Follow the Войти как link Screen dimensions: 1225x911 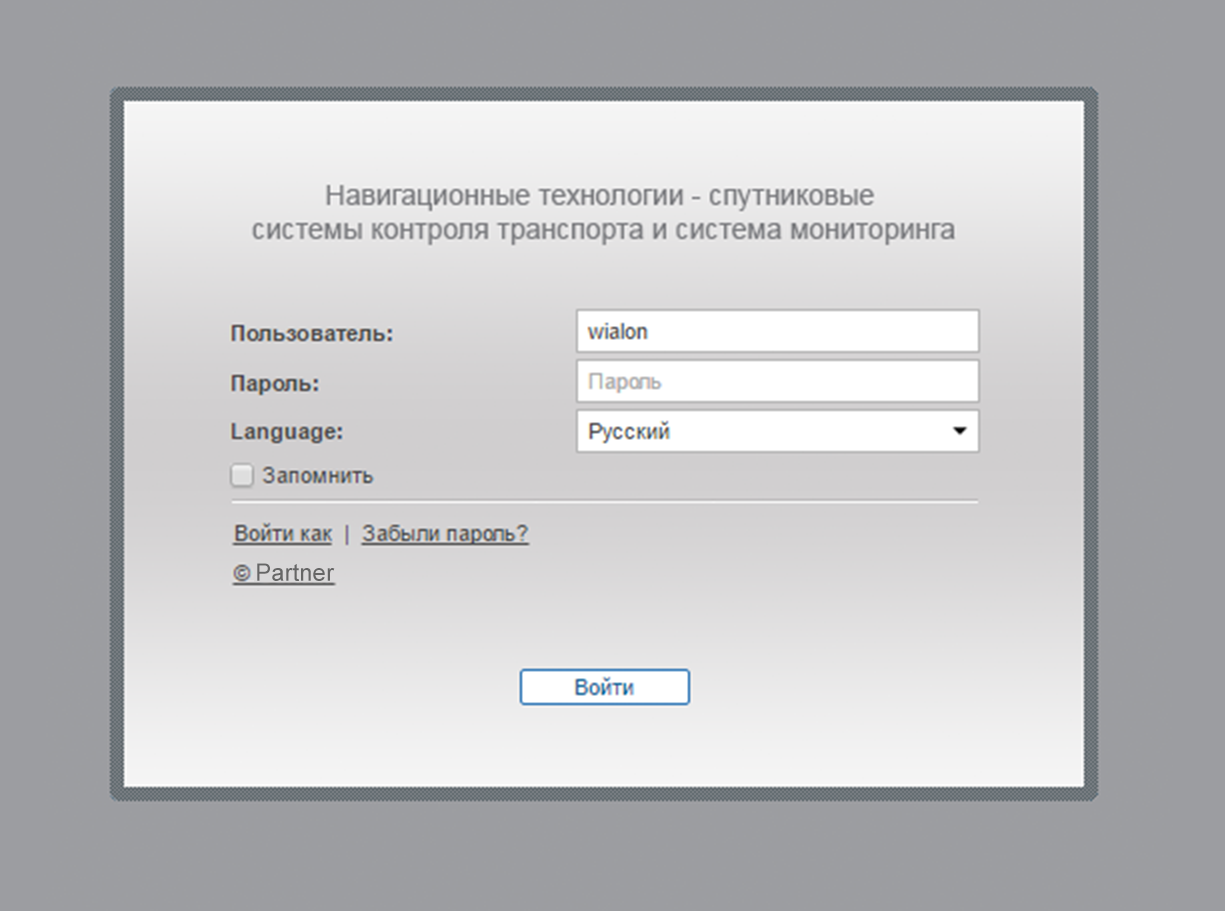tap(282, 533)
